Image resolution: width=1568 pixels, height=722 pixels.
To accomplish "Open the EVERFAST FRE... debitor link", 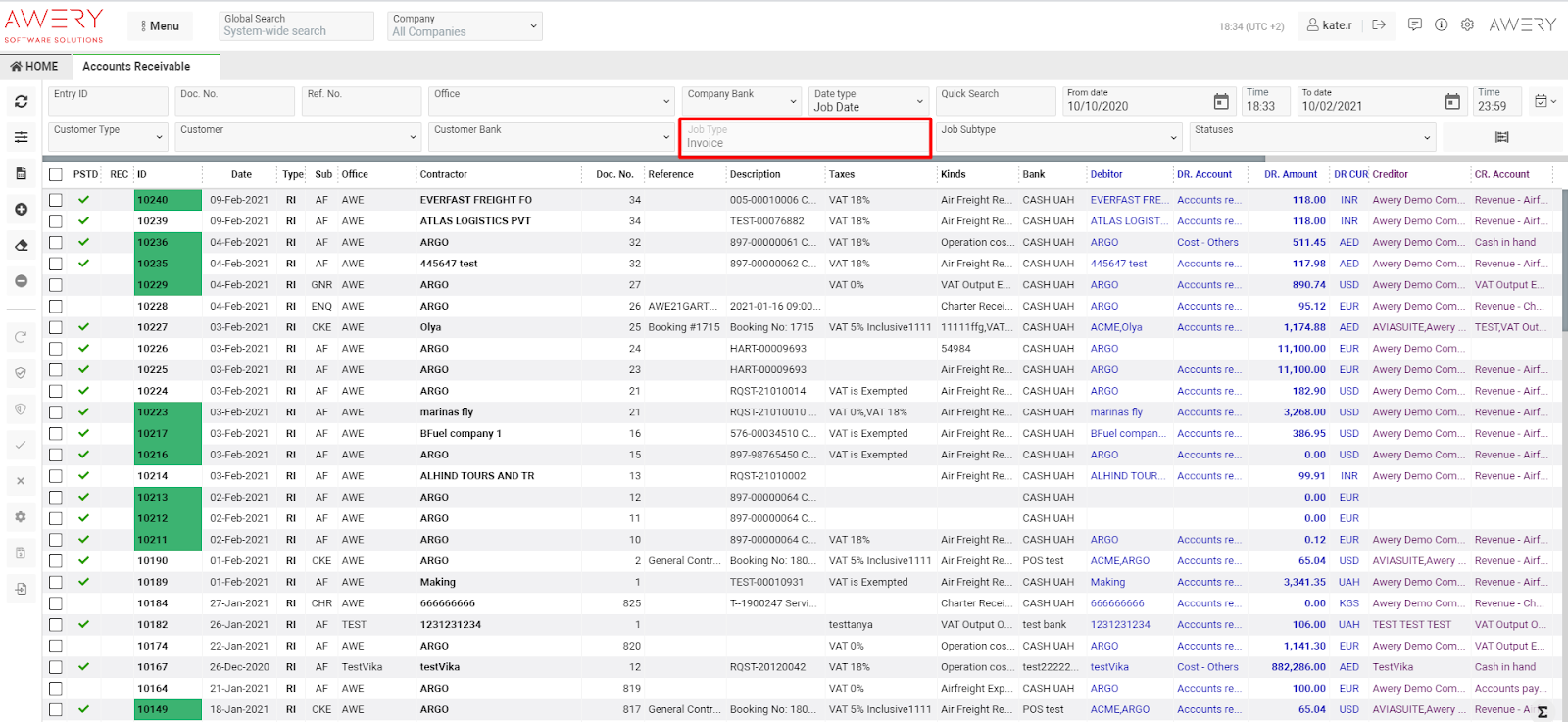I will 1126,200.
